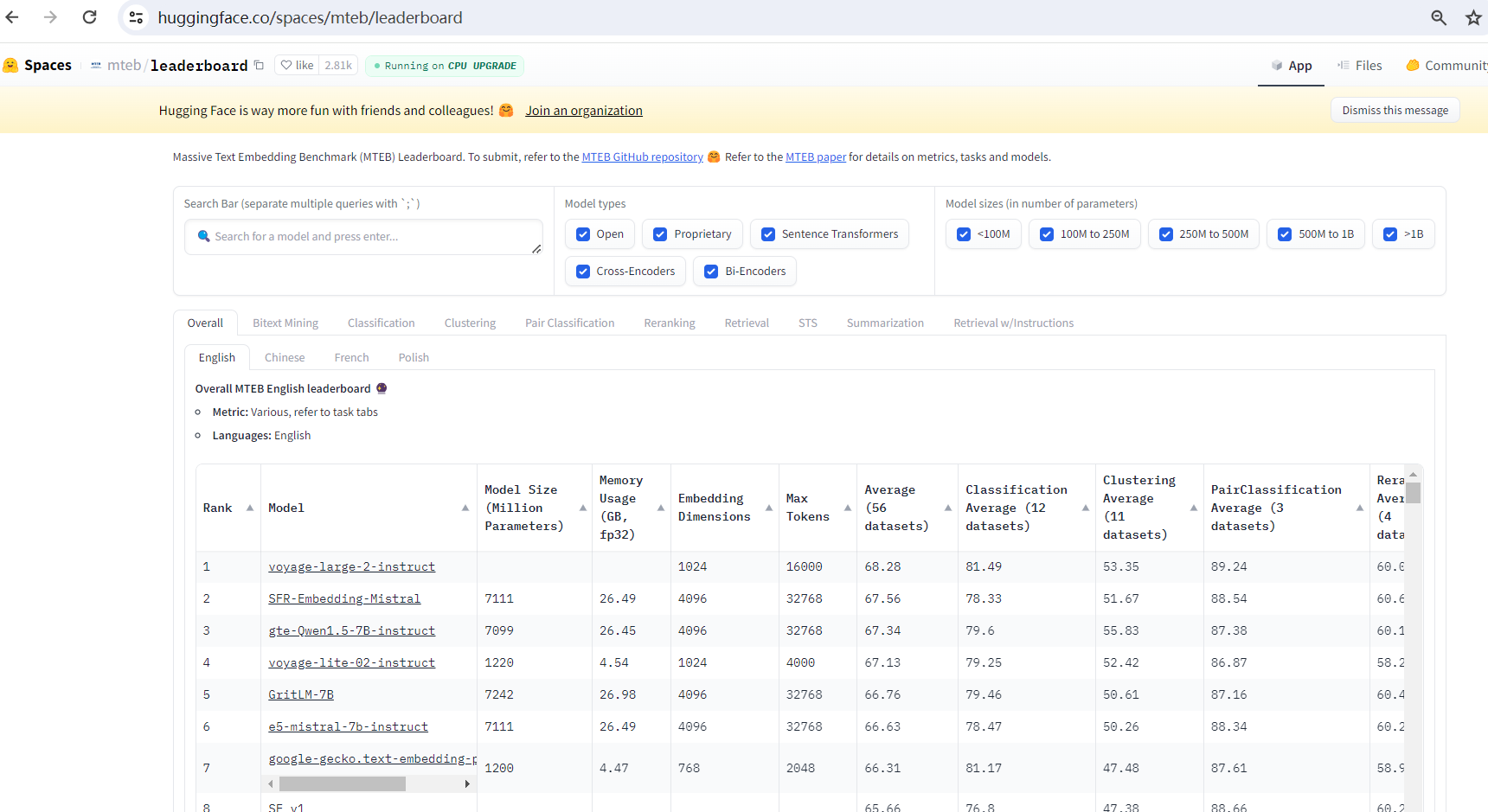Sort by the Rank column arrow
This screenshot has height=812, width=1488.
coord(250,508)
